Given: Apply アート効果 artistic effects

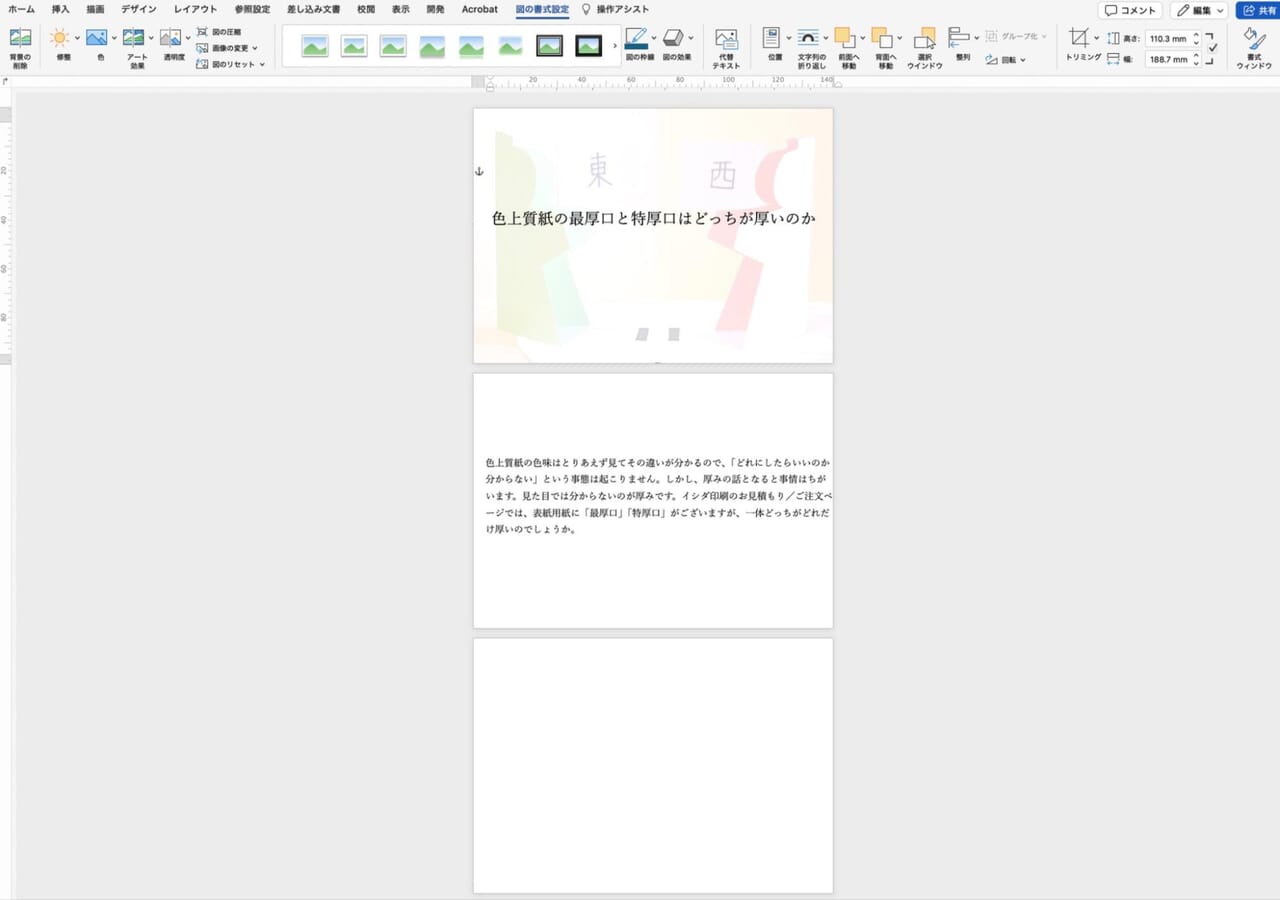Looking at the screenshot, I should [x=136, y=45].
